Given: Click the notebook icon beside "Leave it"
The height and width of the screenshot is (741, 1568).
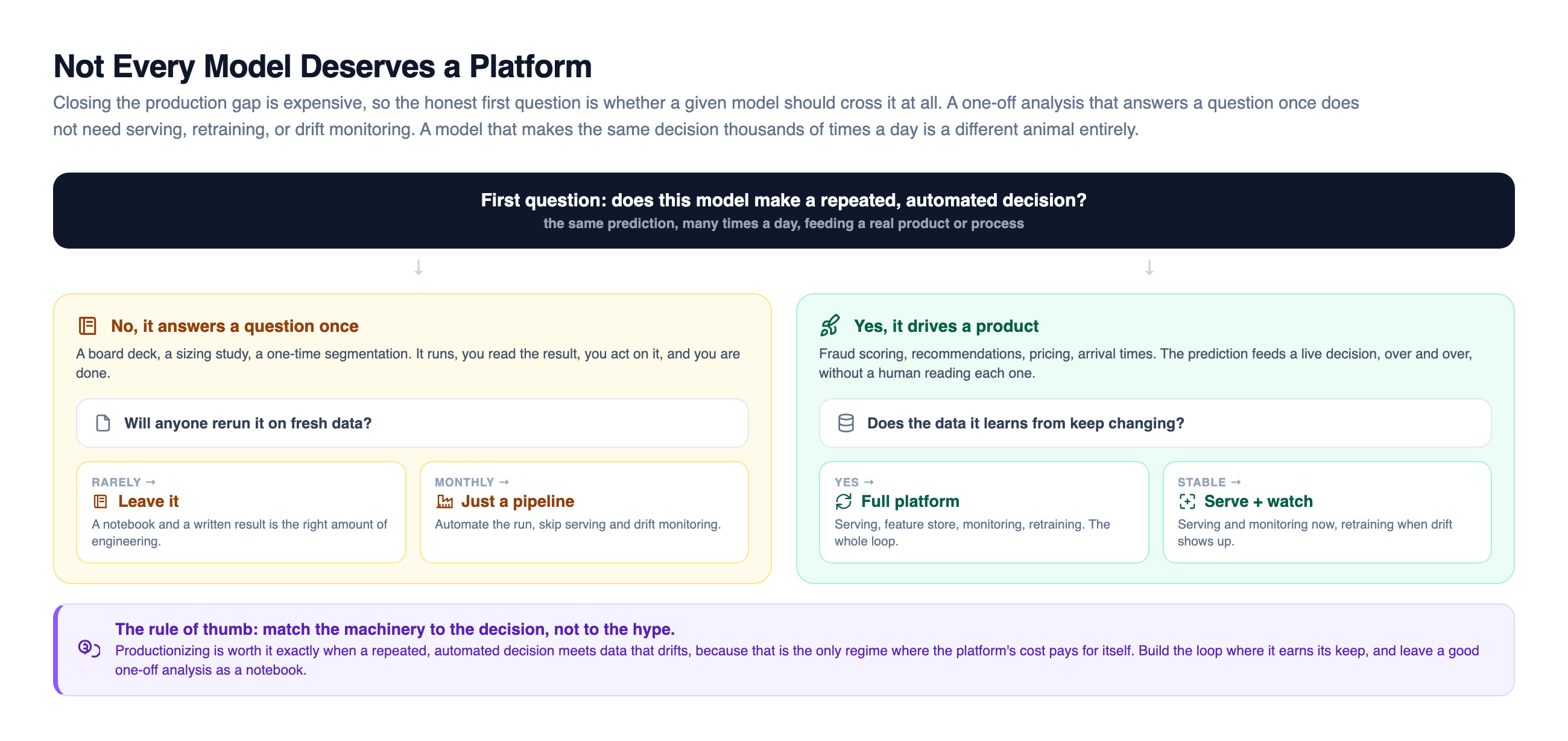Looking at the screenshot, I should coord(101,501).
